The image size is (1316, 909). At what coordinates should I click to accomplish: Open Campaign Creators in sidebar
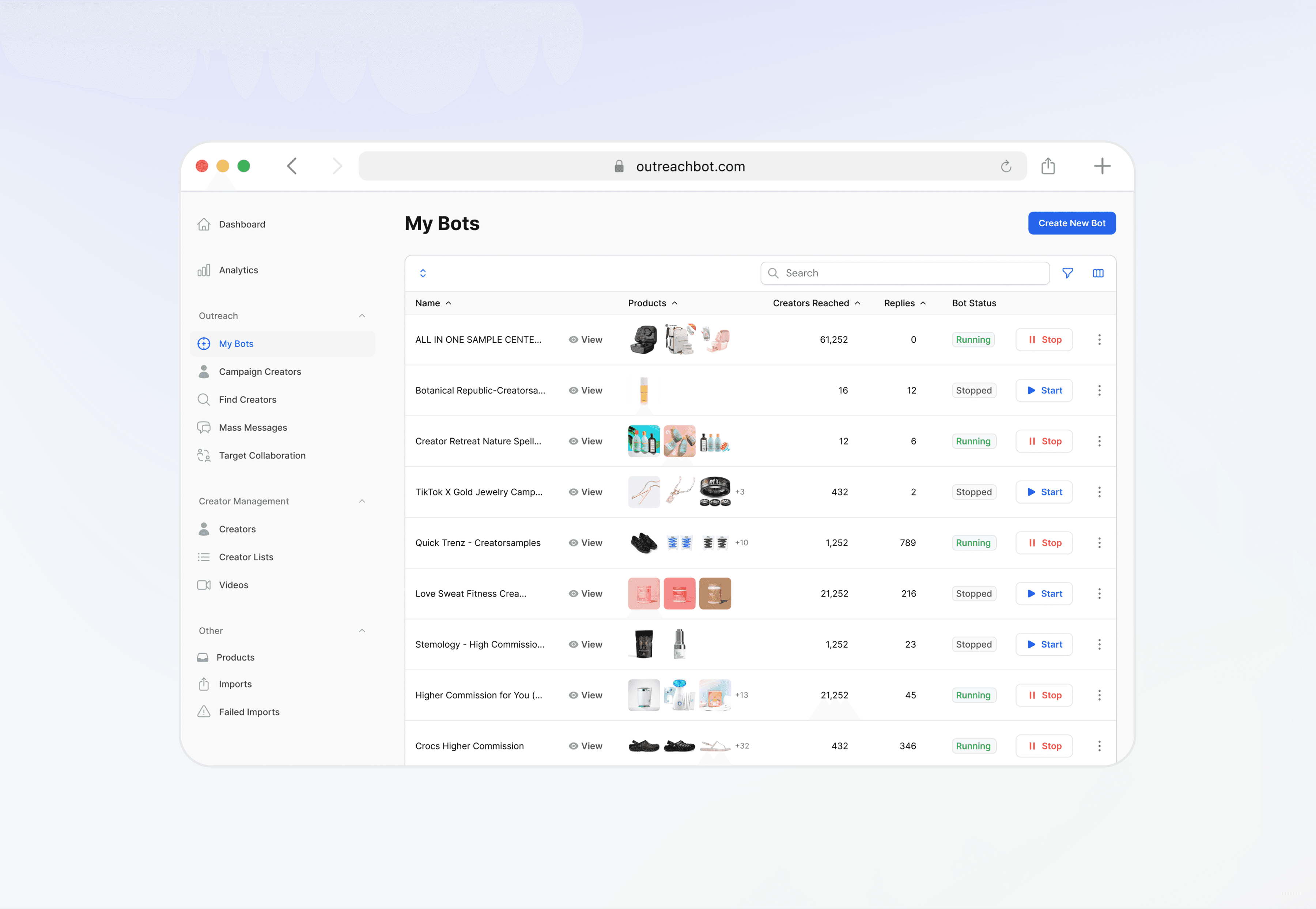[x=260, y=371]
